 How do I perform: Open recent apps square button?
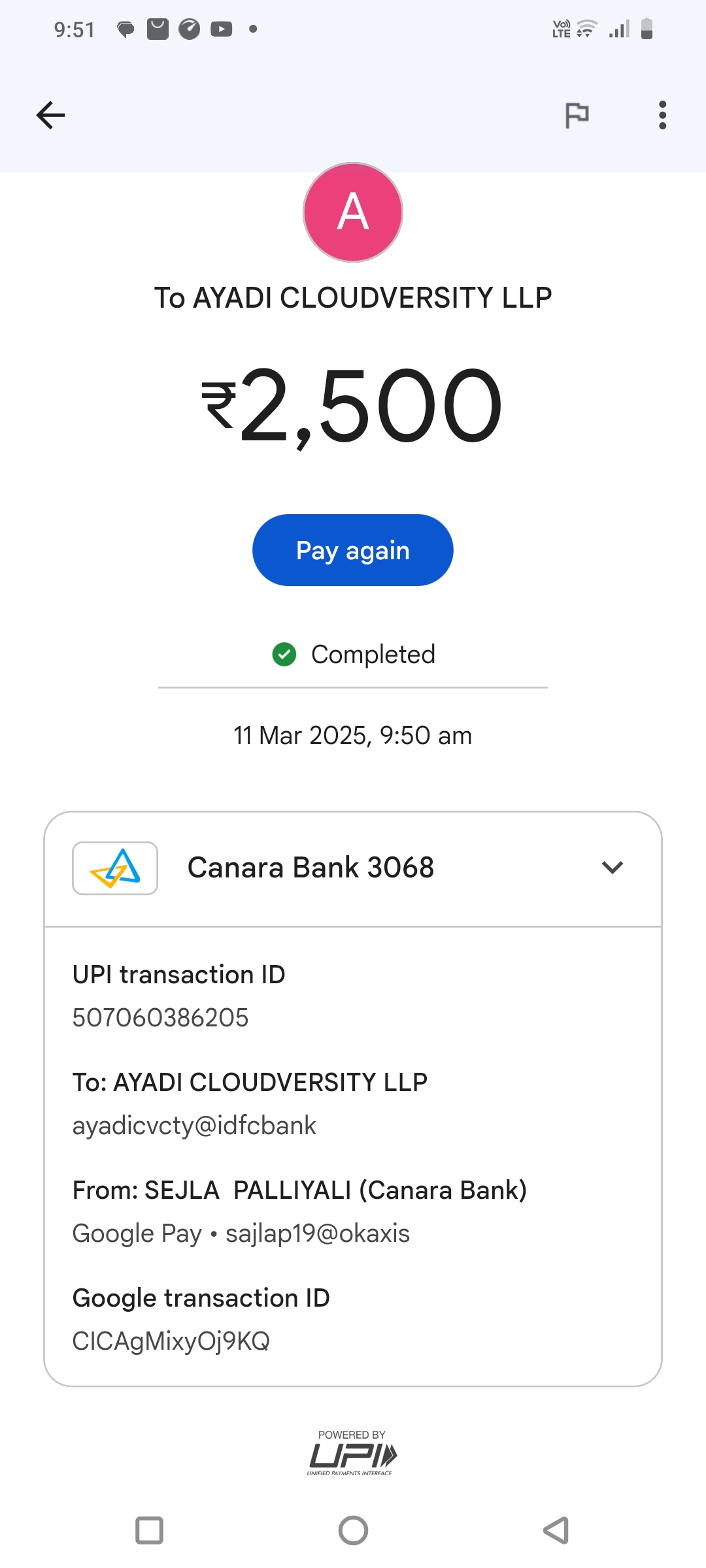[x=149, y=1530]
